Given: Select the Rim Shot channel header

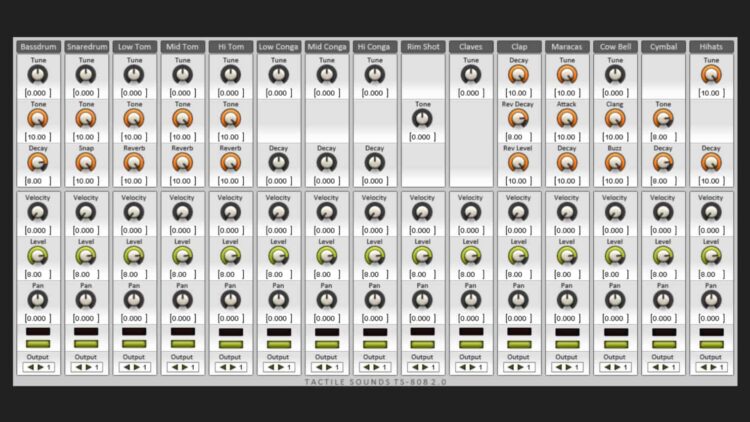Looking at the screenshot, I should click(423, 46).
